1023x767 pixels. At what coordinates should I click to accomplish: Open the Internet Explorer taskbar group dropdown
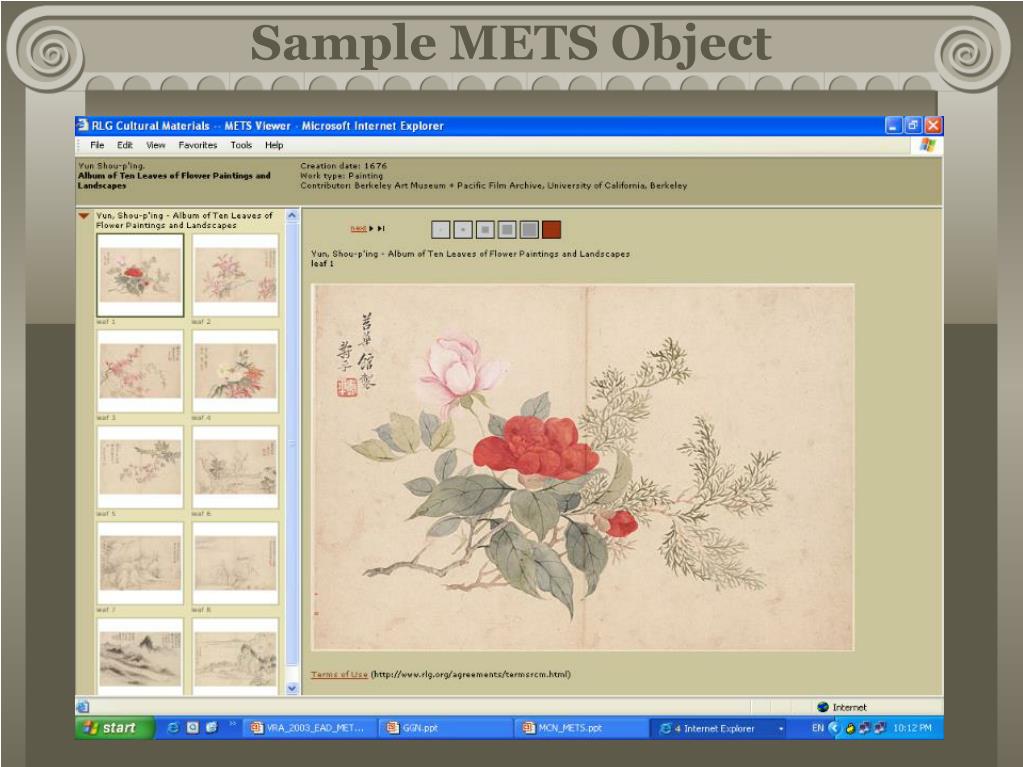pos(780,729)
